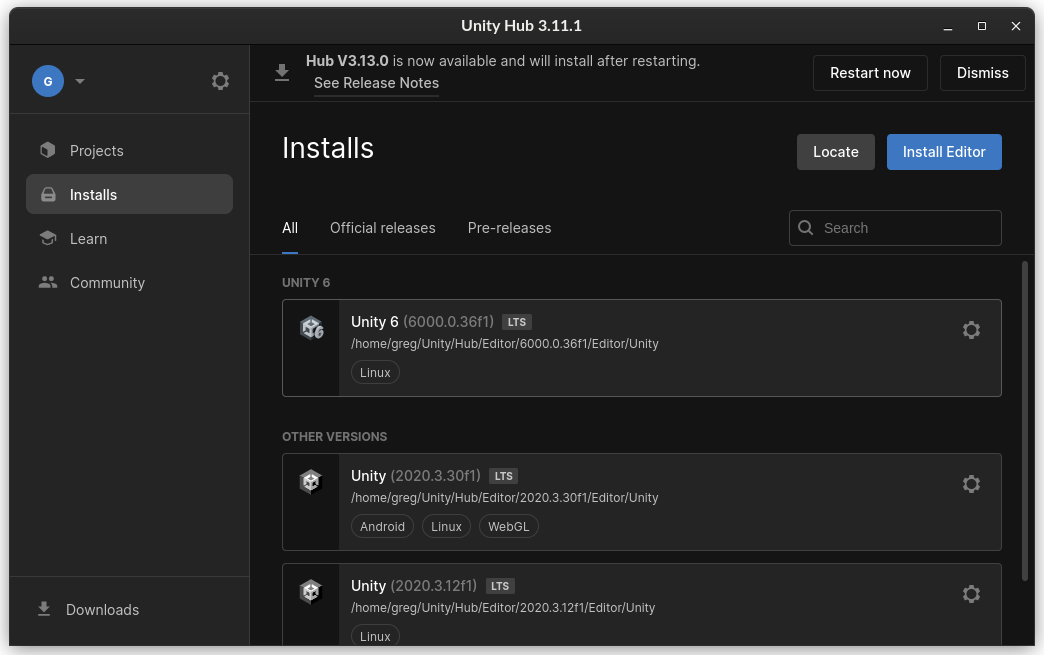Click the Unity 2020.3.30f1 logo icon
The image size is (1044, 655).
click(311, 482)
